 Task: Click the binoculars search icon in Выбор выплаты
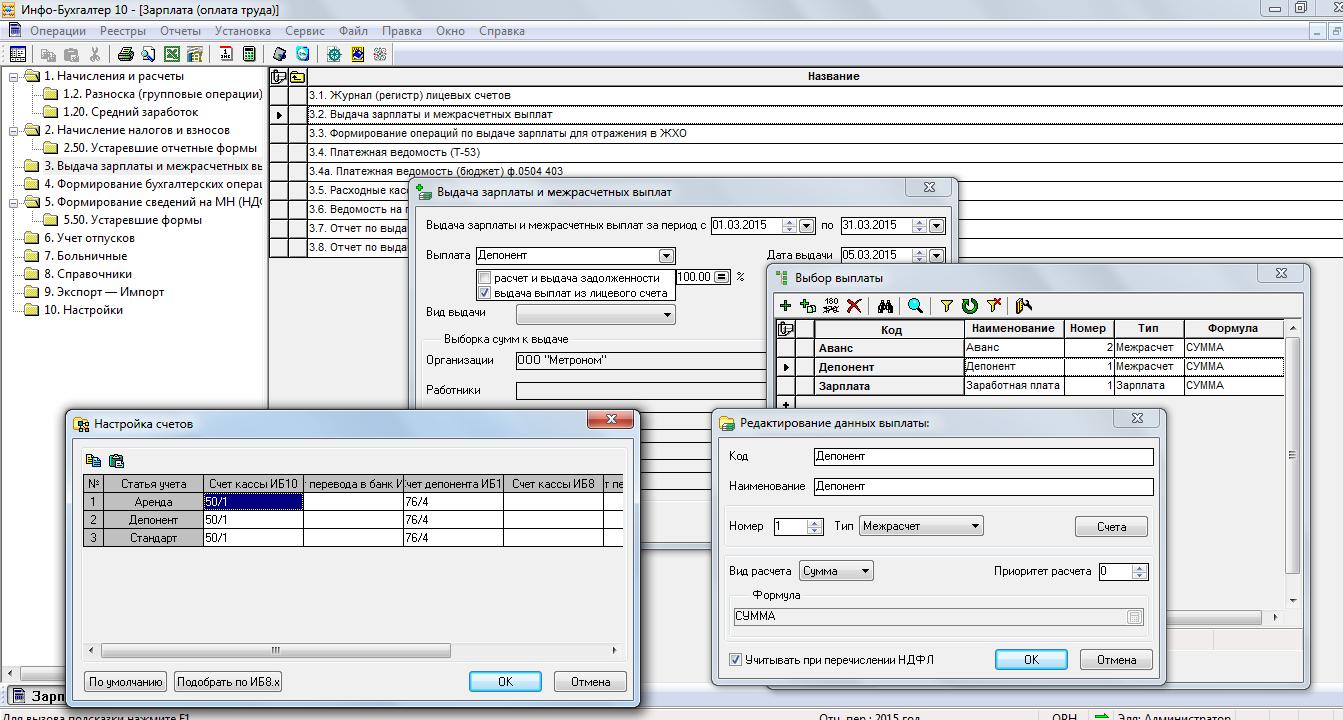click(x=885, y=306)
